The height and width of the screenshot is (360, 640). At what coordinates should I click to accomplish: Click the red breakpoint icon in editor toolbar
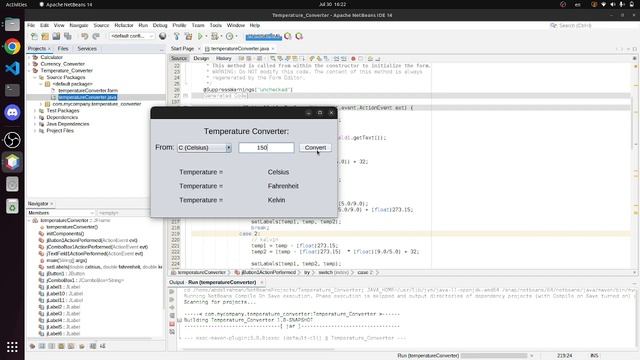353,59
